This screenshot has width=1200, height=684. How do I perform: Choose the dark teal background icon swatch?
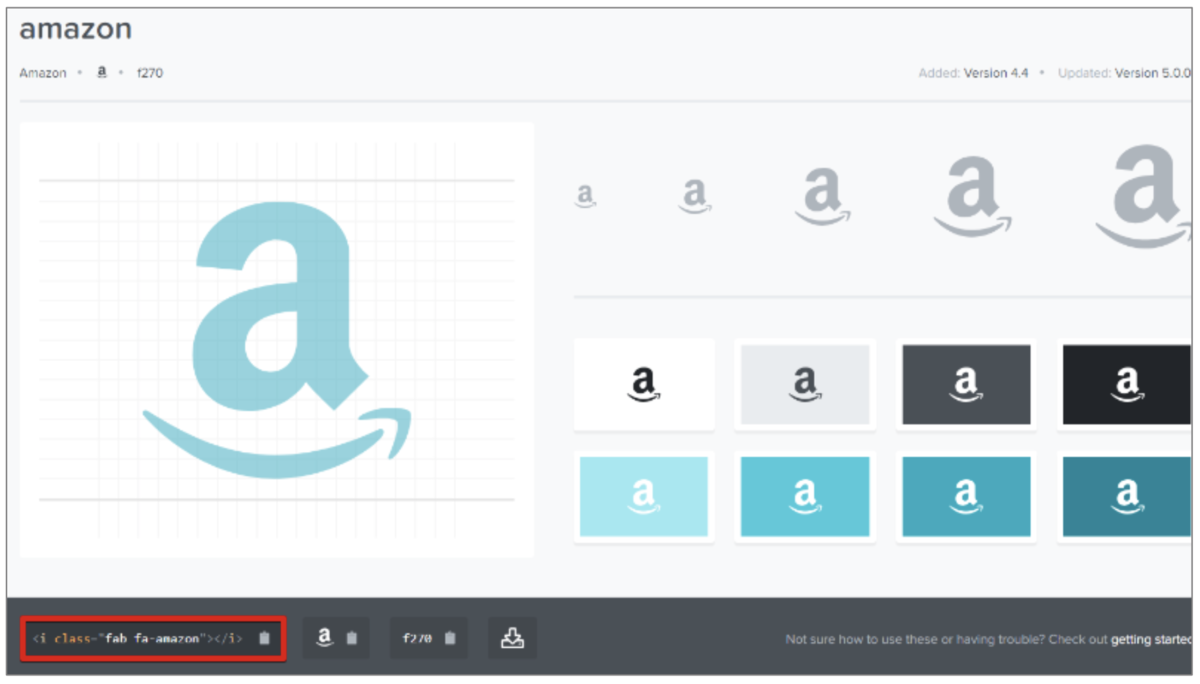click(1126, 496)
